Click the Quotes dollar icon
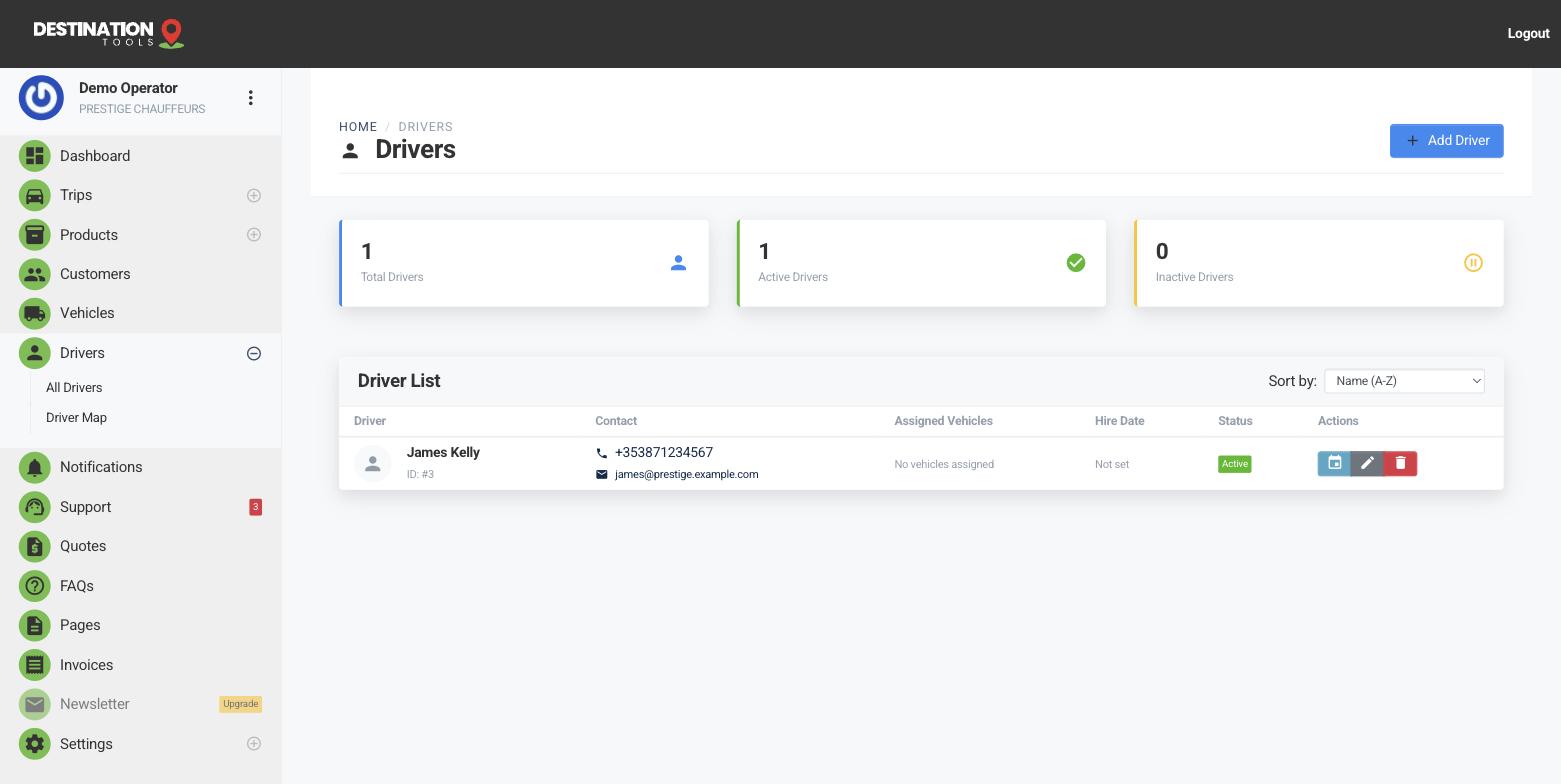The width and height of the screenshot is (1561, 784). 35,546
